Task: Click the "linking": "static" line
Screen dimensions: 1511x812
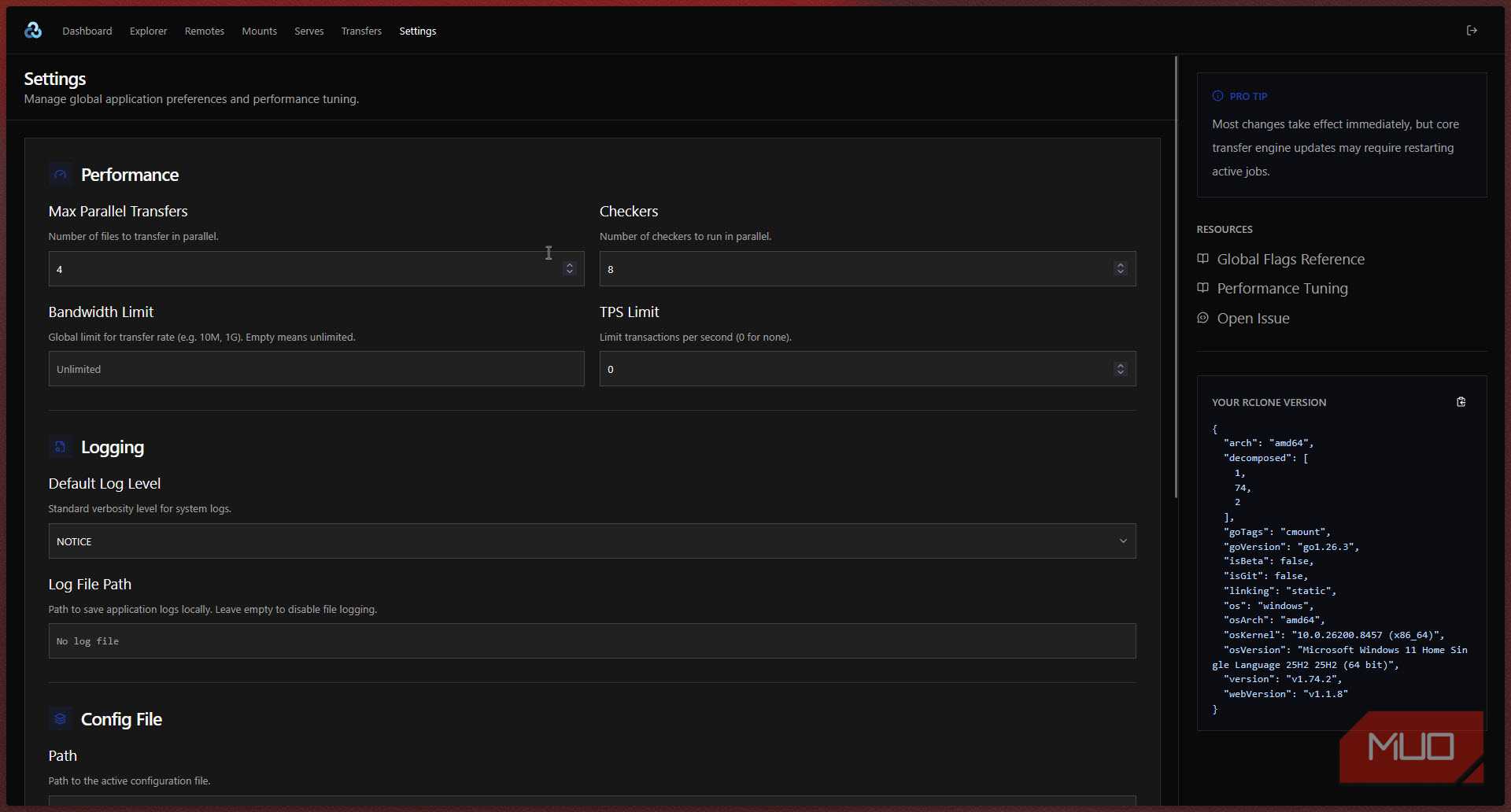Action: [x=1280, y=590]
